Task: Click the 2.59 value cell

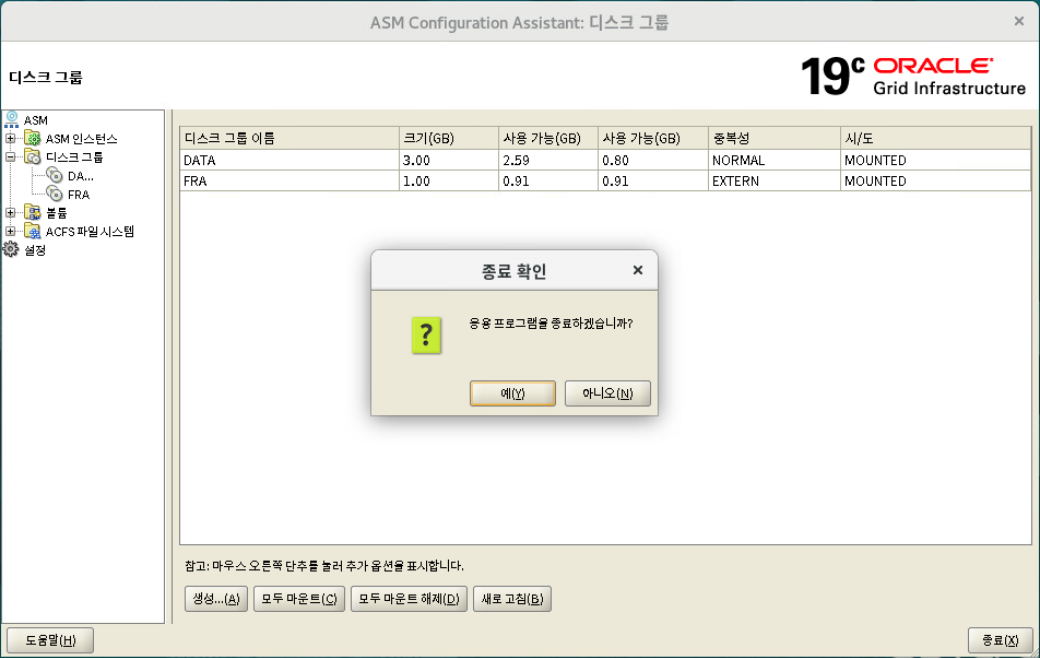Action: 548,160
